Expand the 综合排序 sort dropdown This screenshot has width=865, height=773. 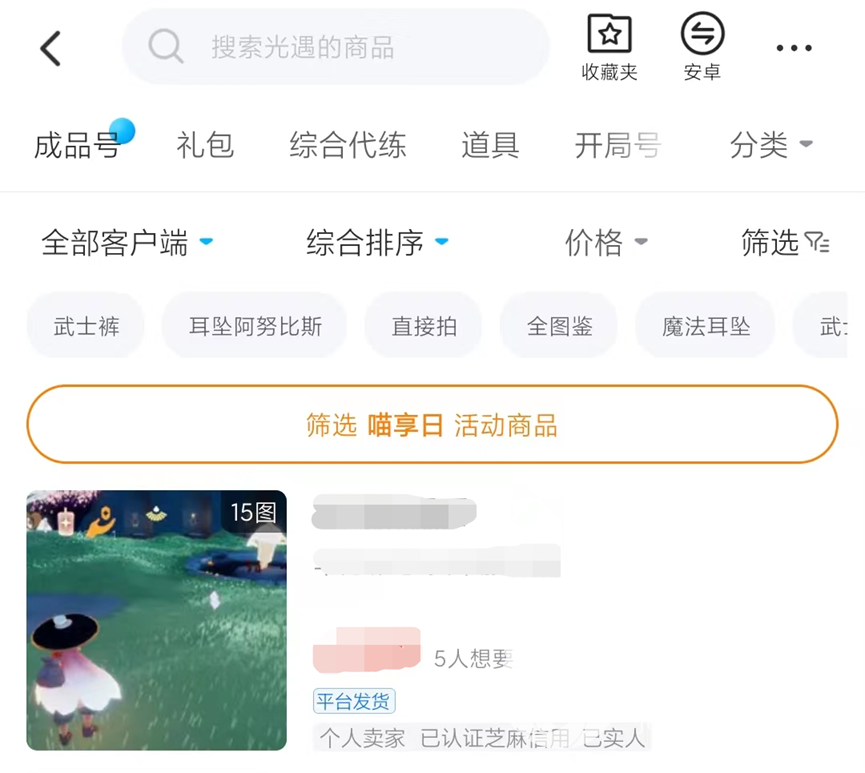tap(378, 243)
